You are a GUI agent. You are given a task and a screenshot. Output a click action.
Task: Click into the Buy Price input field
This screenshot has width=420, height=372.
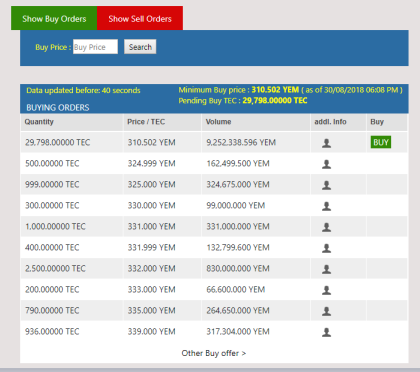click(95, 47)
